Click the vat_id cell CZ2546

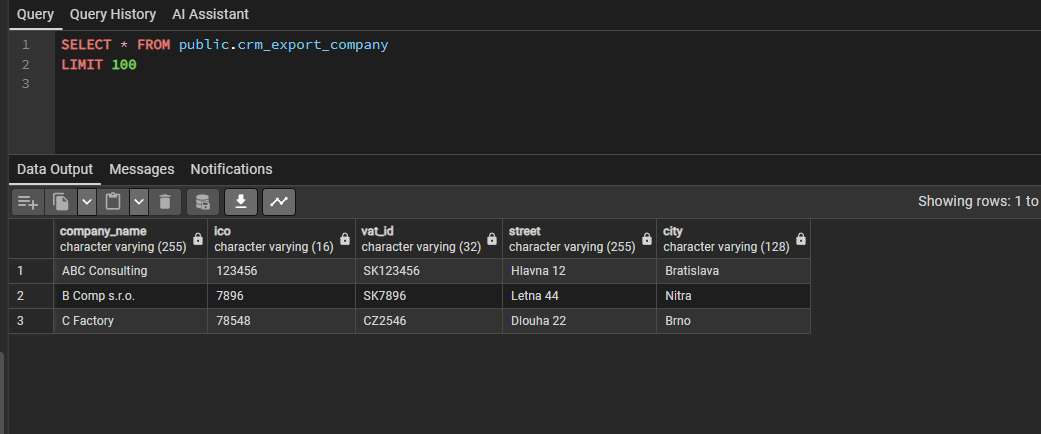click(429, 321)
